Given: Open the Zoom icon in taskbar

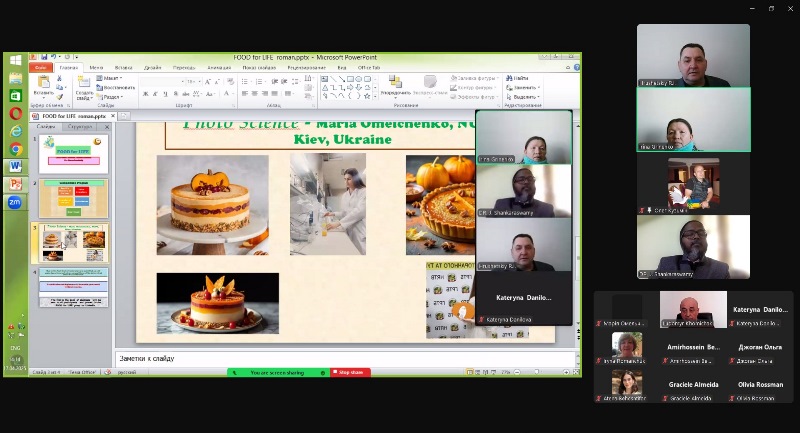Looking at the screenshot, I should pos(15,202).
